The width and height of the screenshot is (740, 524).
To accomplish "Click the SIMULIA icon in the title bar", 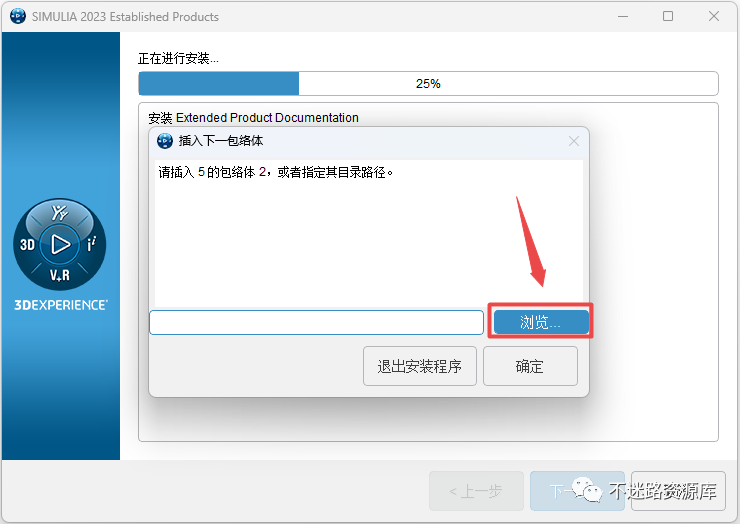I will click(18, 17).
